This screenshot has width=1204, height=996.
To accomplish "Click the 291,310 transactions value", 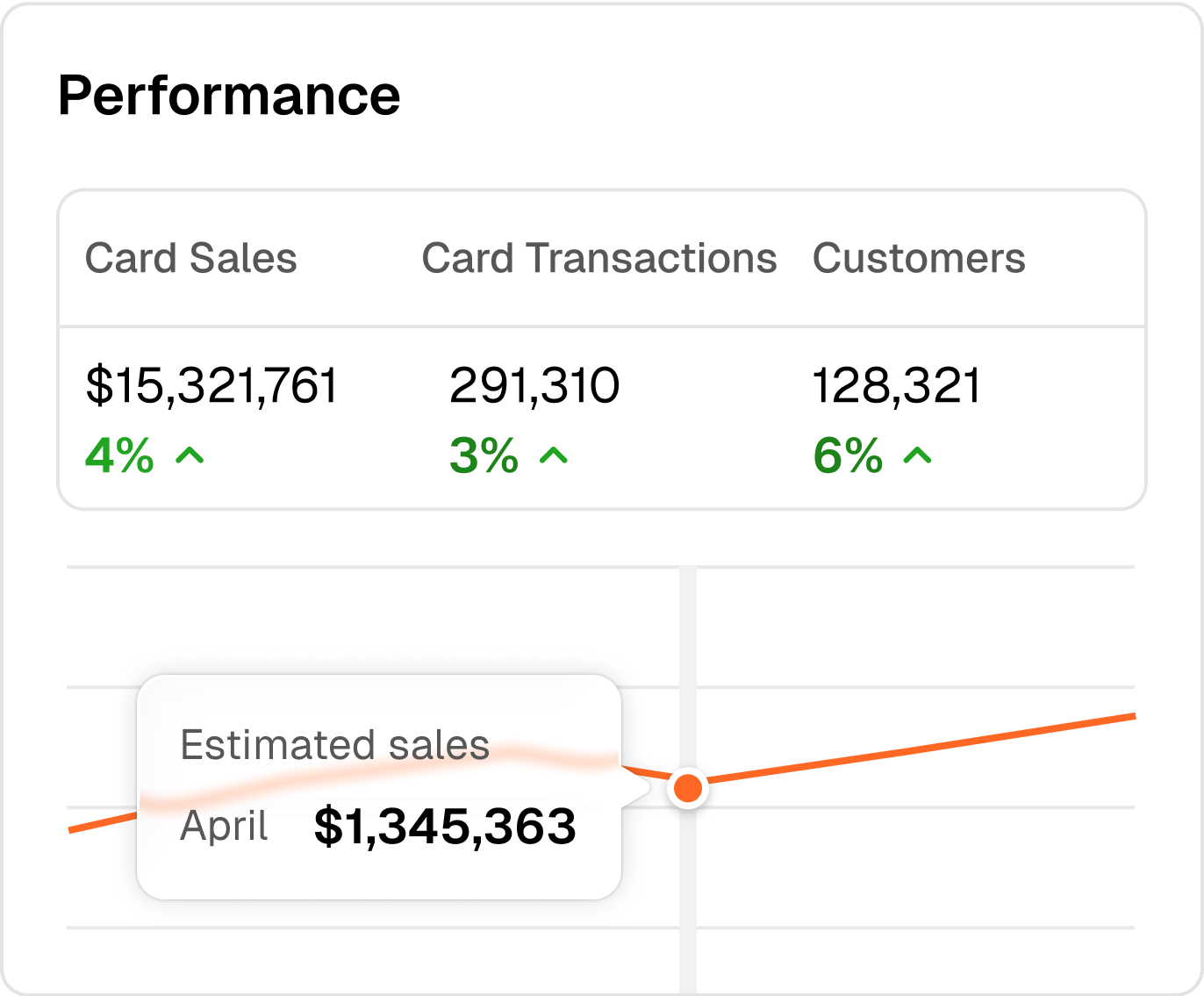I will 534,386.
